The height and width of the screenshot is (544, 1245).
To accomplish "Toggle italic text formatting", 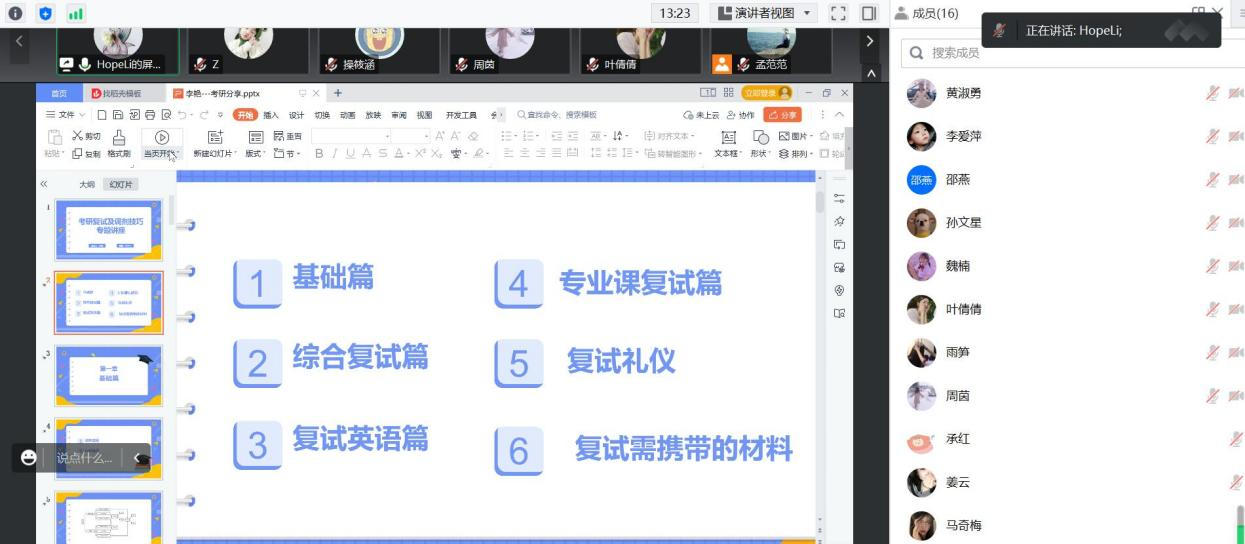I will coord(335,154).
